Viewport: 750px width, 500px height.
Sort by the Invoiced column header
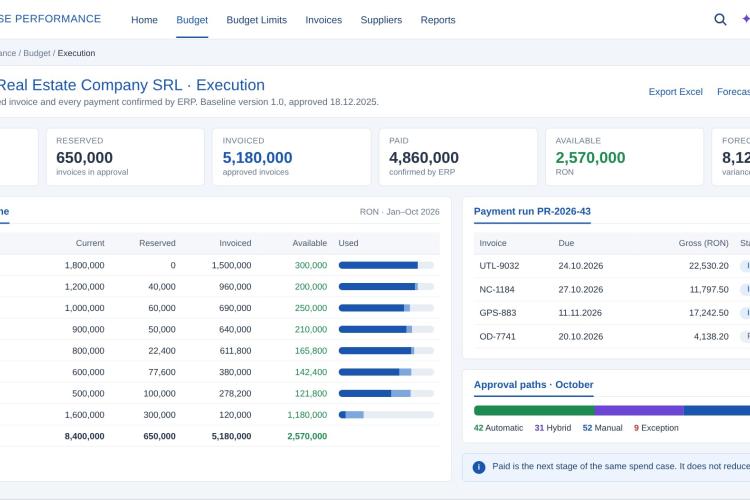point(235,243)
